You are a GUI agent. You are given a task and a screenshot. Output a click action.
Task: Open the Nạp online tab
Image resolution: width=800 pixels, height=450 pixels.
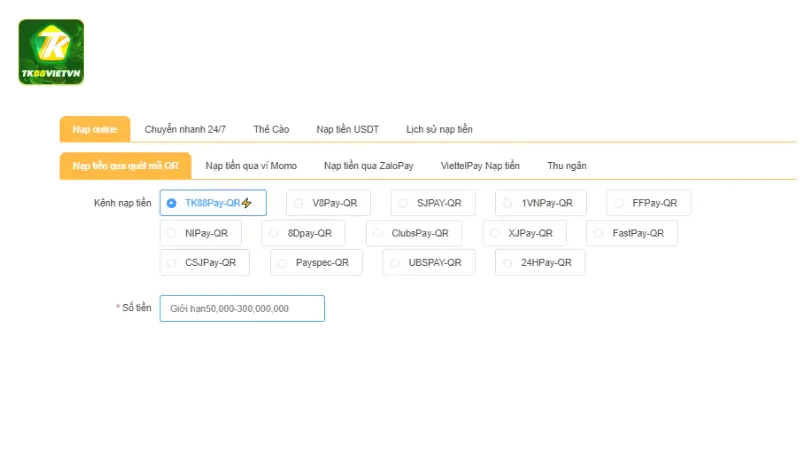pos(95,129)
